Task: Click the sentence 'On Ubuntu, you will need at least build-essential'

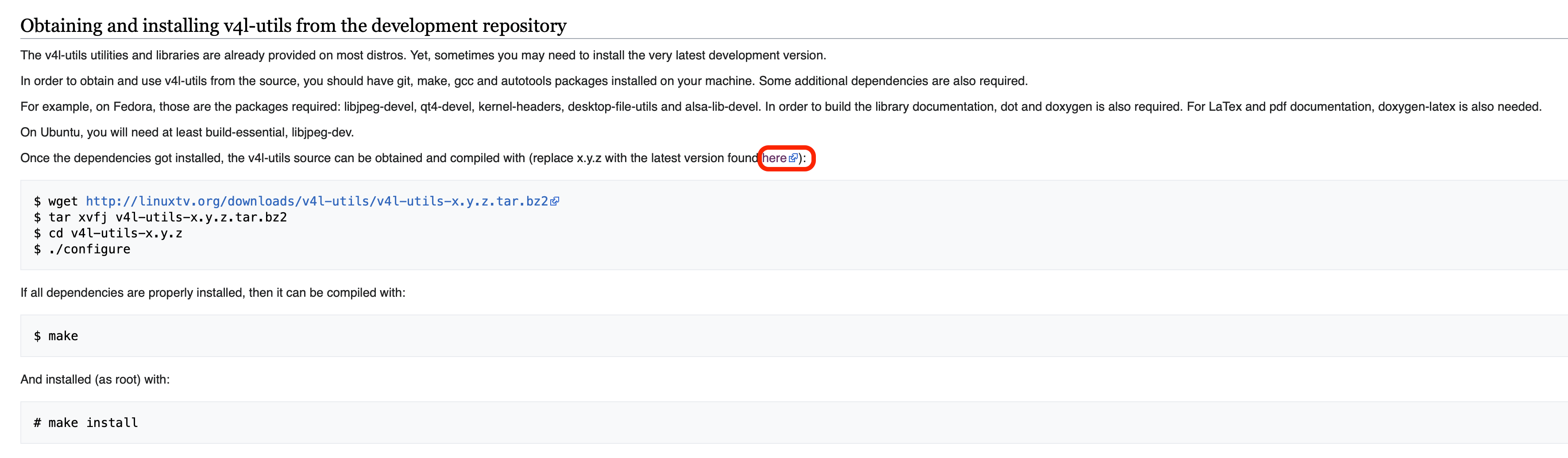Action: click(187, 133)
